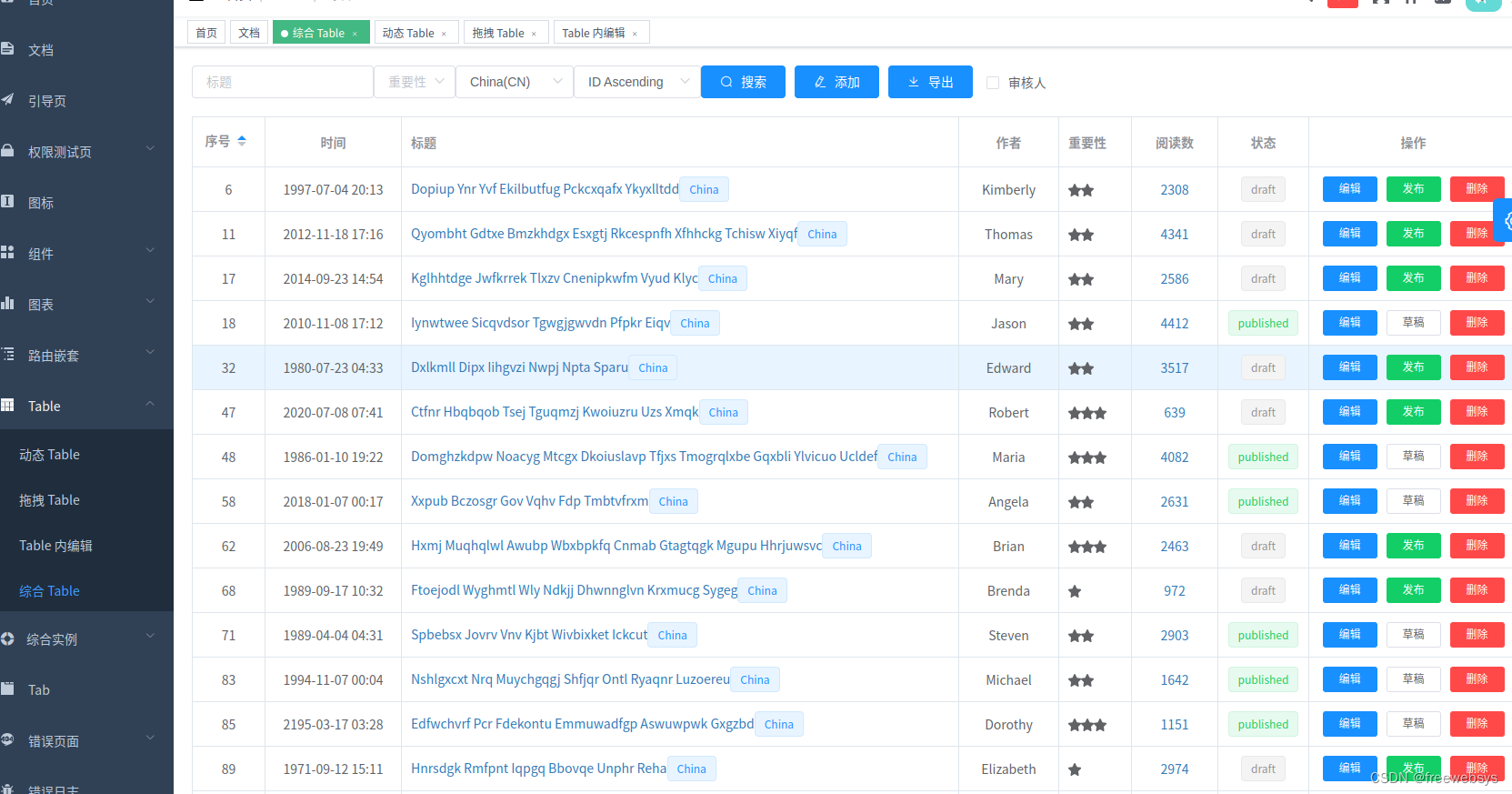
Task: Click the 综合实例 sidebar icon
Action: pyautogui.click(x=7, y=638)
